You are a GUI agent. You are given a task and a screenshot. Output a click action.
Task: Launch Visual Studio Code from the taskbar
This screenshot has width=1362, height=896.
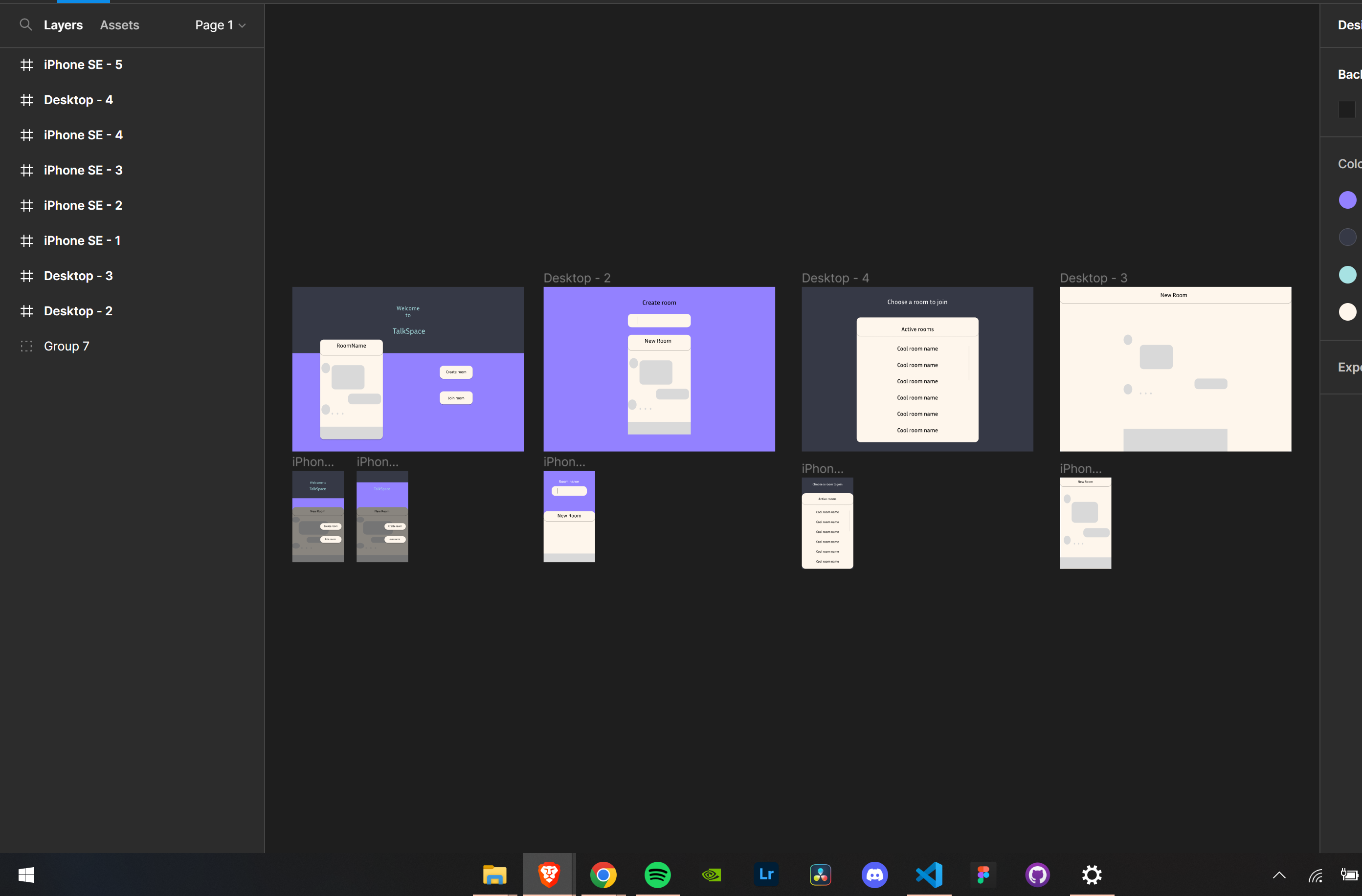[x=929, y=874]
